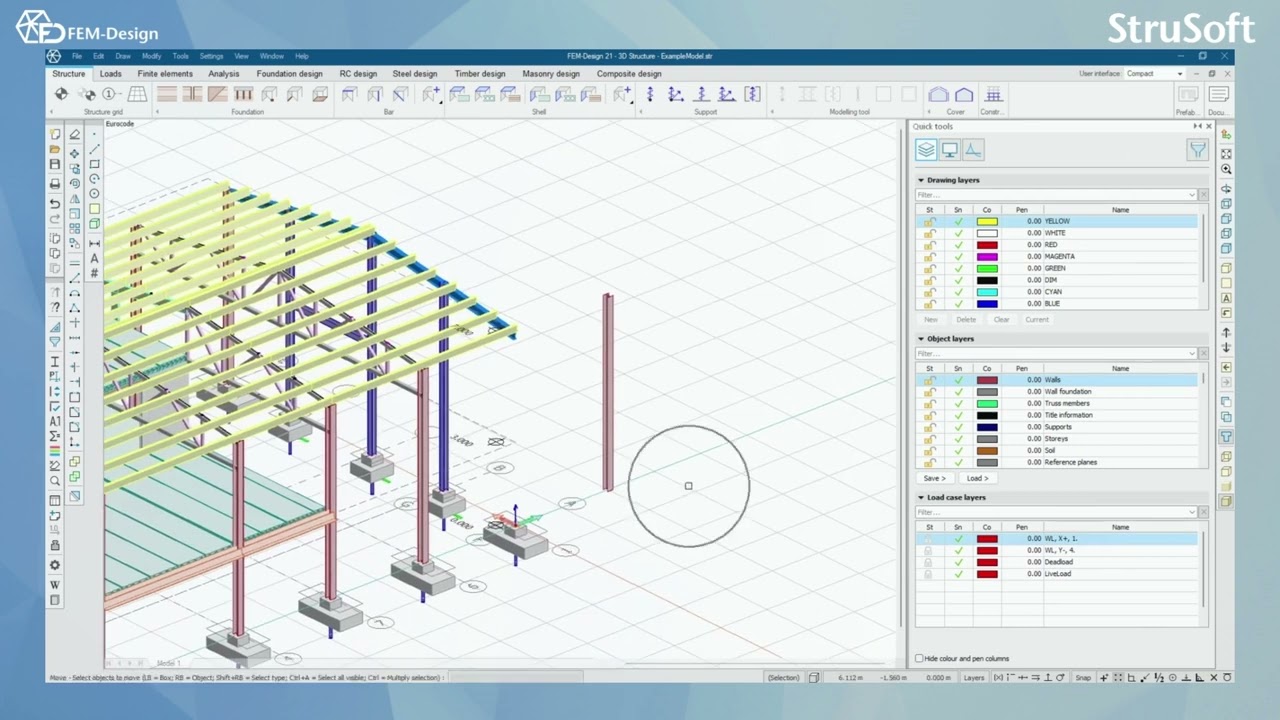Open the Tools menu in the menu bar
This screenshot has height=720, width=1280.
[x=180, y=56]
